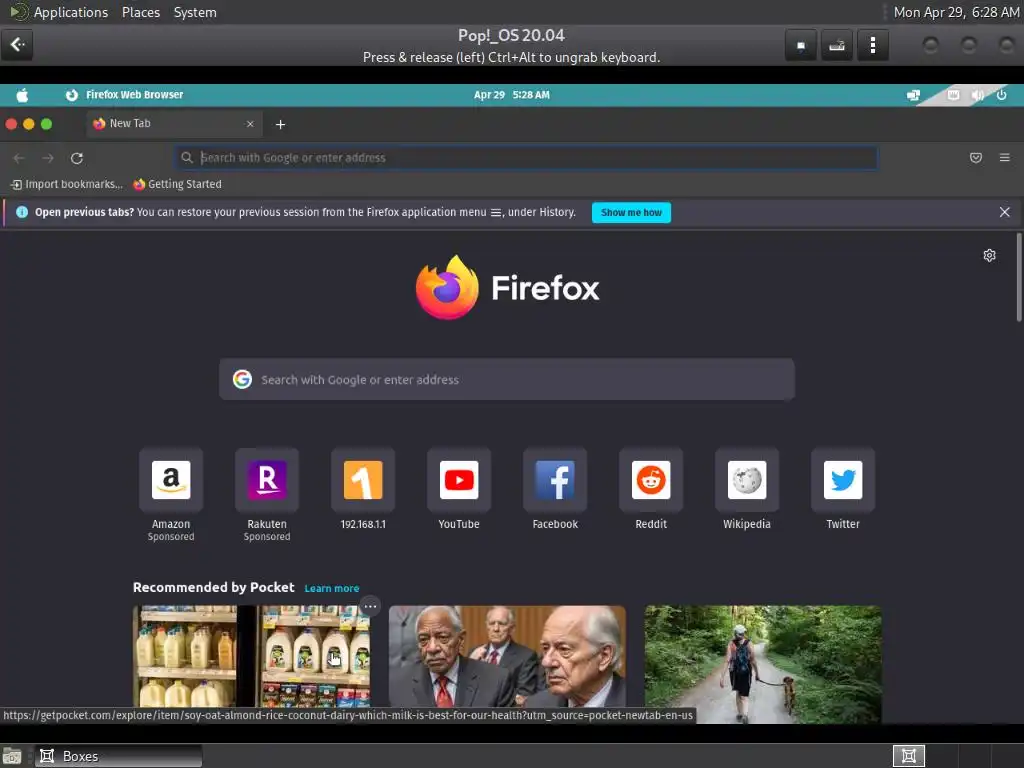Click the forward navigation arrow in Firefox
Image resolution: width=1024 pixels, height=768 pixels.
point(48,158)
